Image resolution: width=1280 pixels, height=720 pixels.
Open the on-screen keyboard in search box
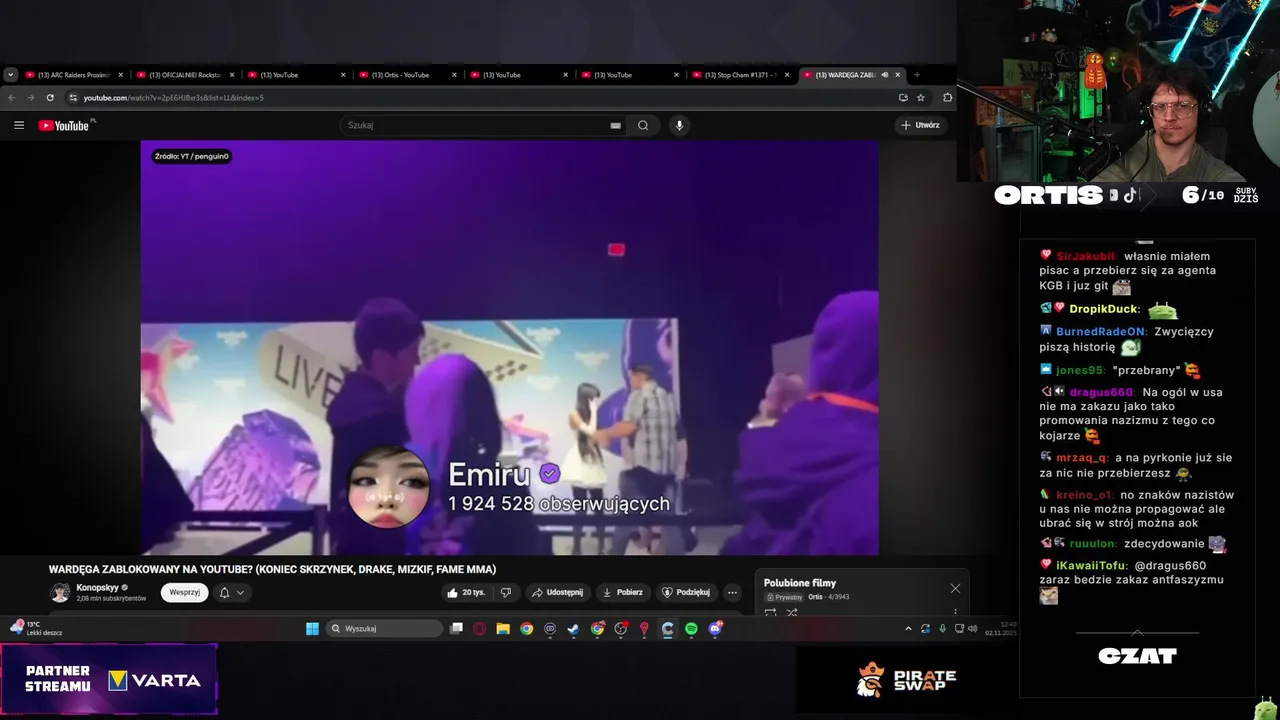tap(616, 125)
